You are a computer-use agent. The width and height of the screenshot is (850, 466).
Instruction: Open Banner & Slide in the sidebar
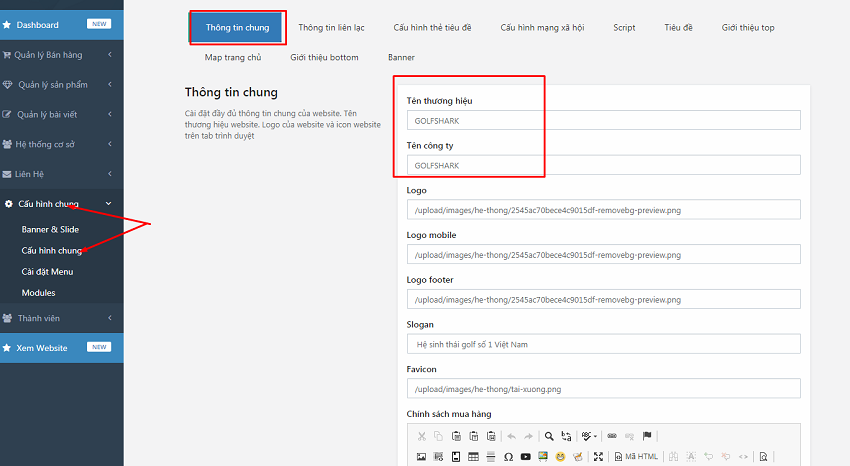(x=50, y=229)
